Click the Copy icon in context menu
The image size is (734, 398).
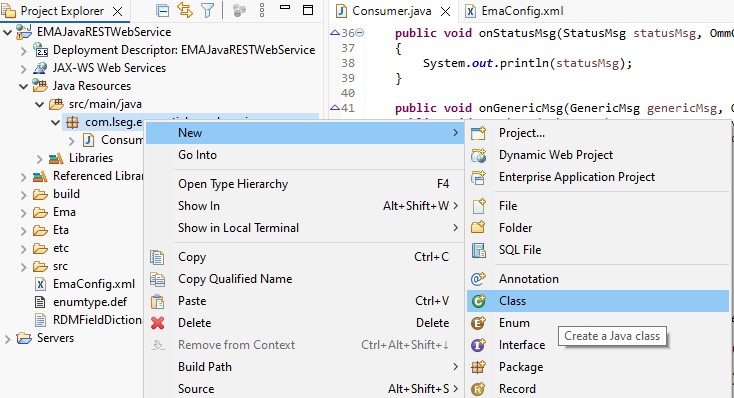tap(157, 257)
